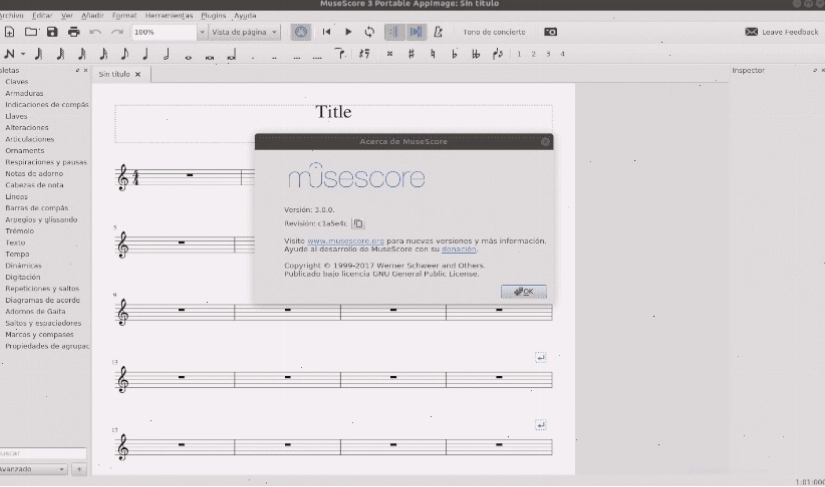
Task: Open the donación link
Action: pyautogui.click(x=459, y=249)
